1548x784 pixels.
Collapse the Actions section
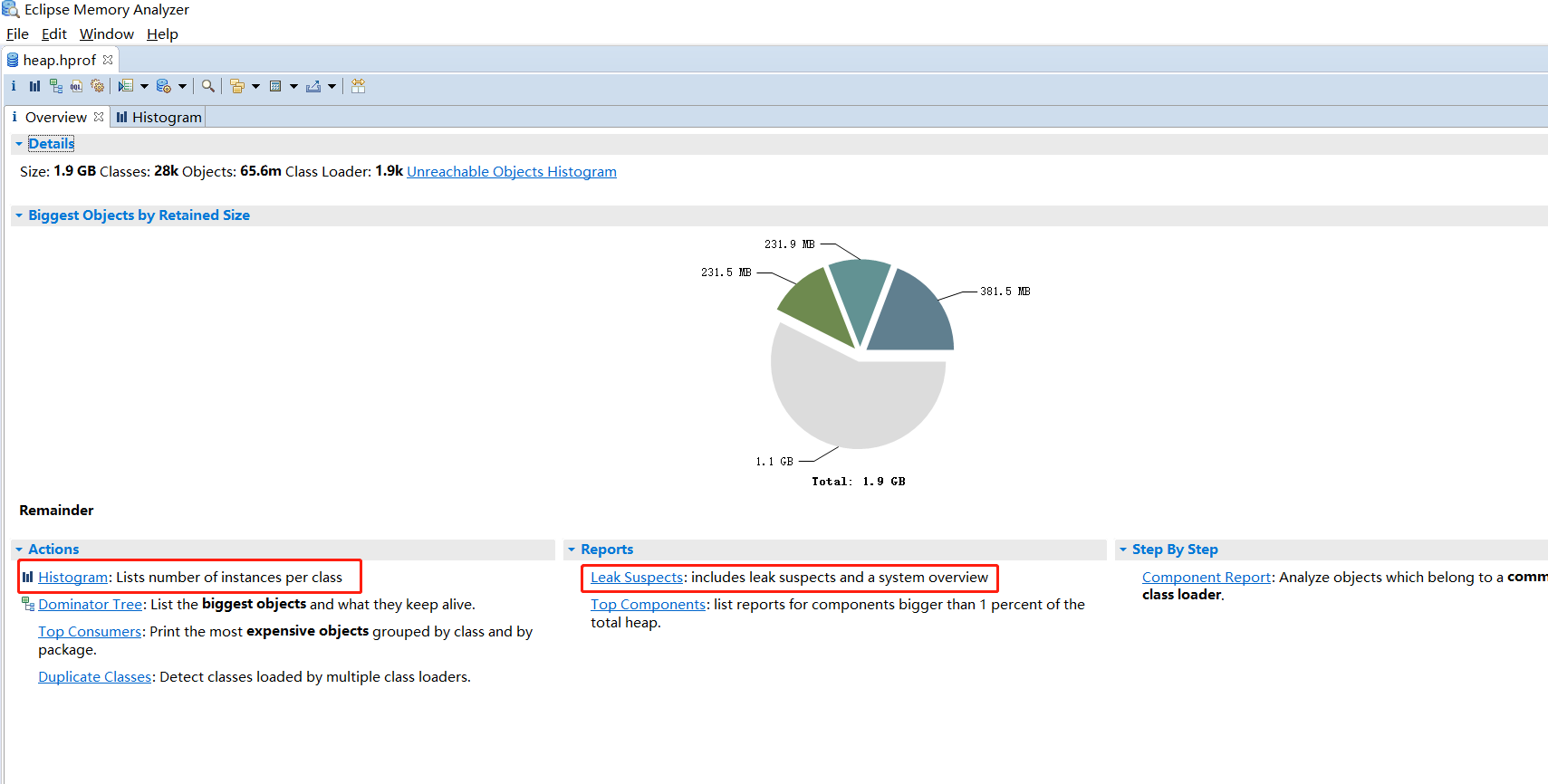pos(18,550)
